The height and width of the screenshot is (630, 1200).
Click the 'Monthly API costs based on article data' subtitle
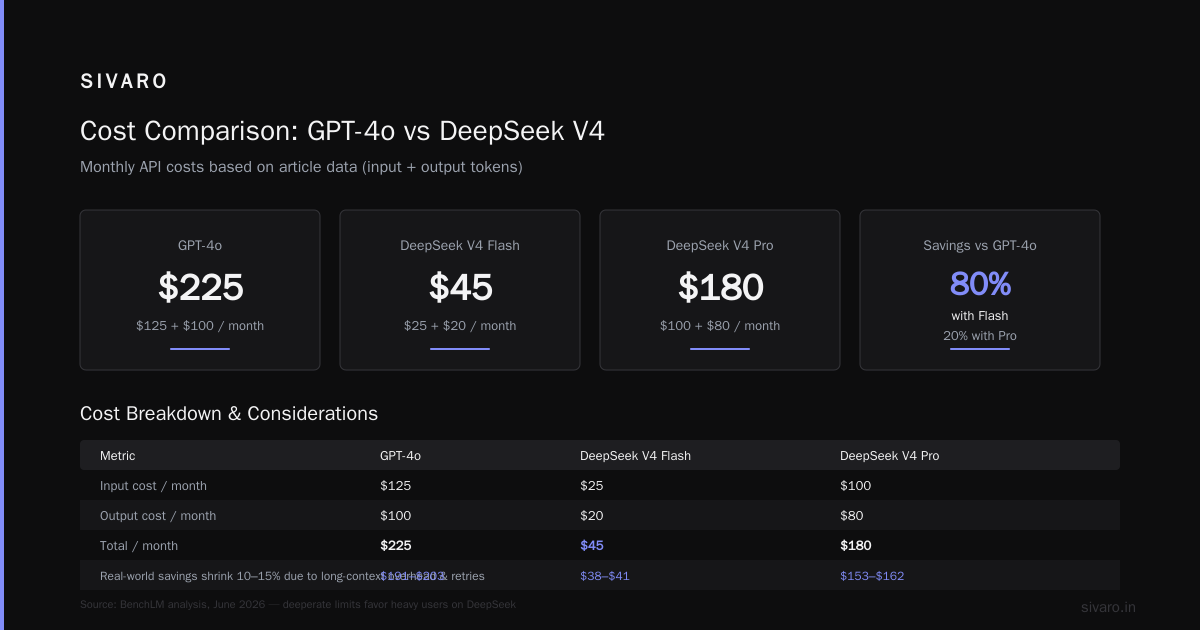coord(301,167)
